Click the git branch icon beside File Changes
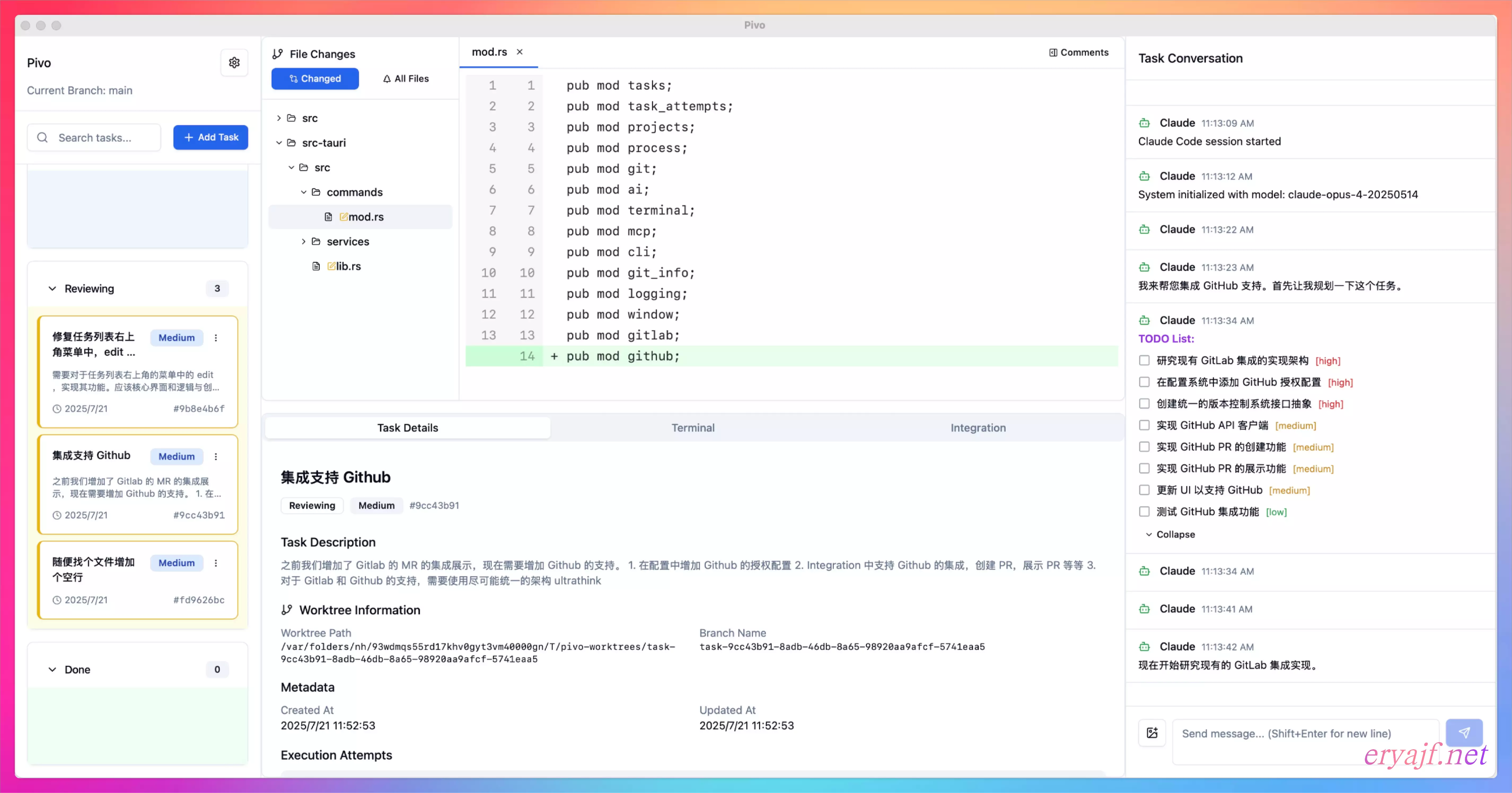This screenshot has width=1512, height=793. [278, 54]
